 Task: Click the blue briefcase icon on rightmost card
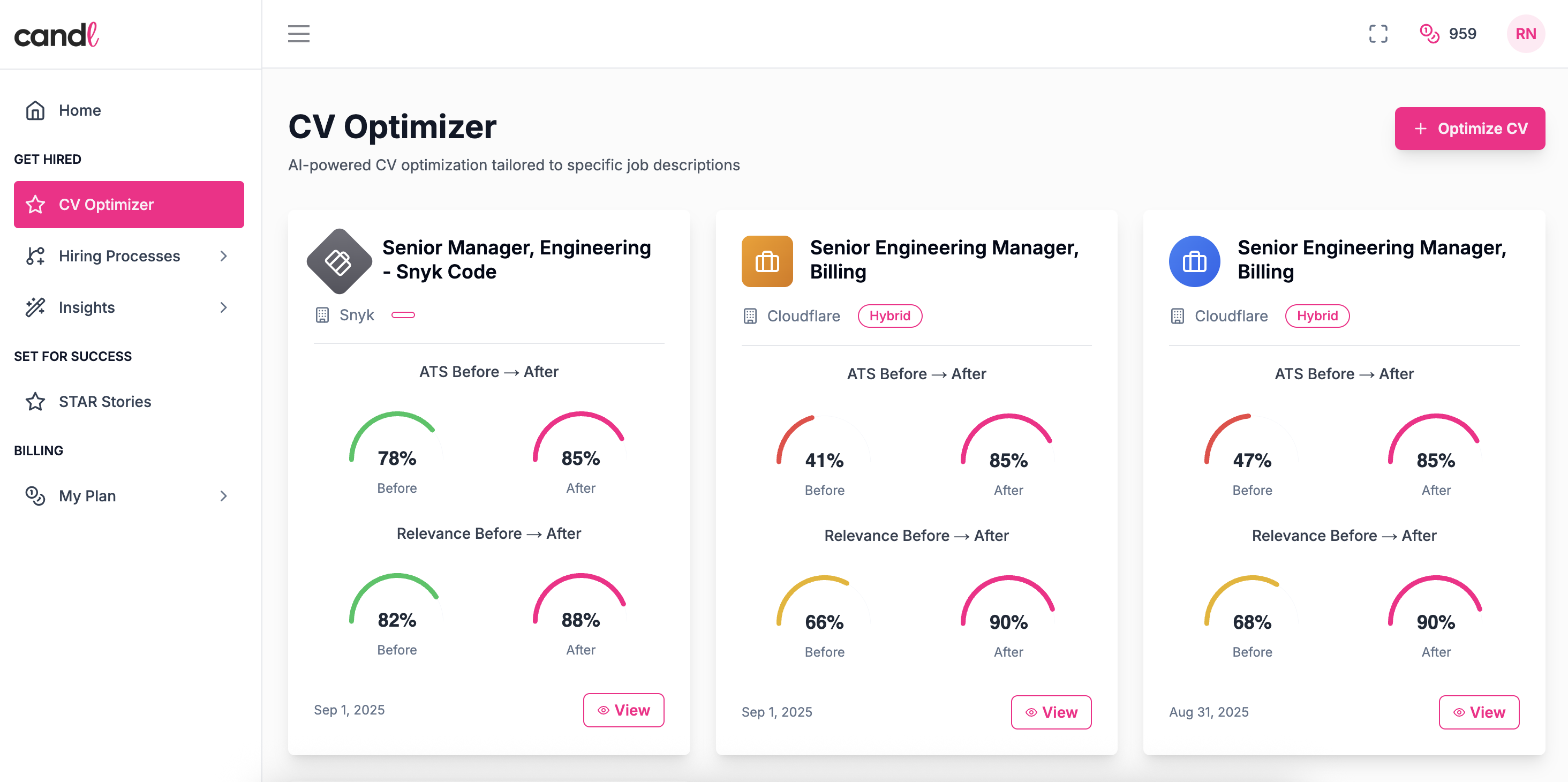1194,261
